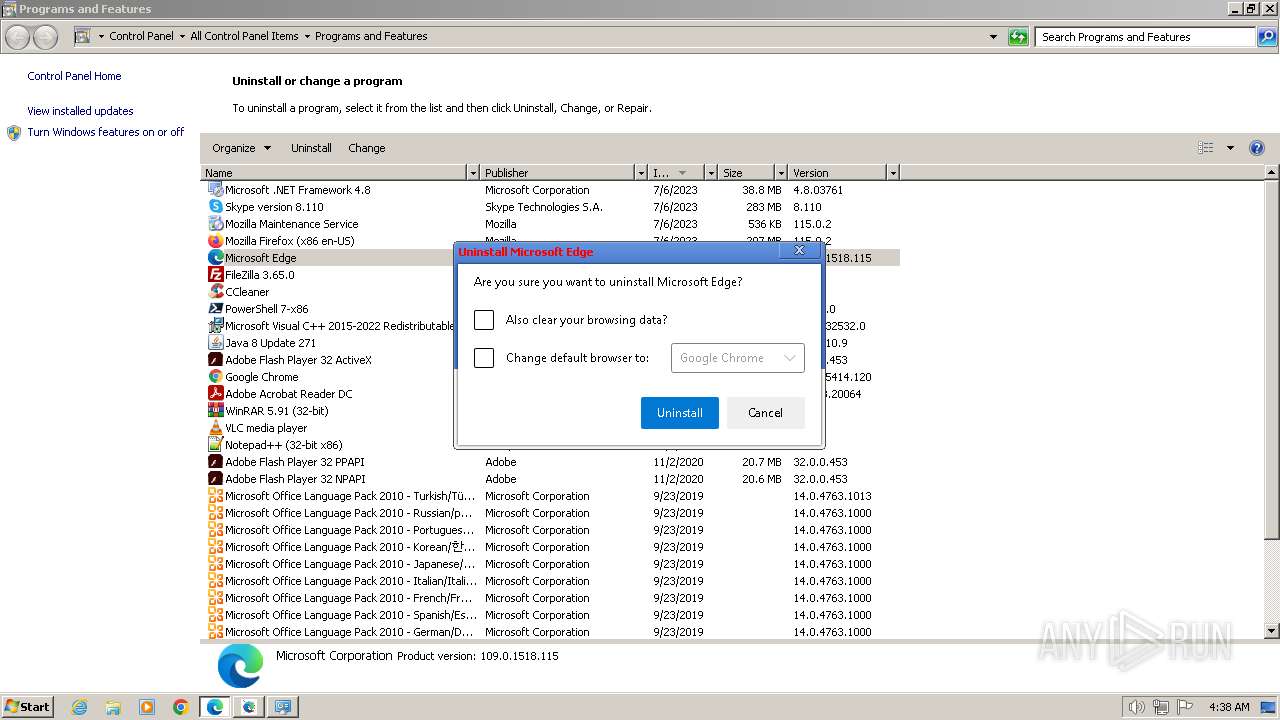Click the Java 8 Update 271 icon
Screen dimensions: 1280x720
(215, 343)
